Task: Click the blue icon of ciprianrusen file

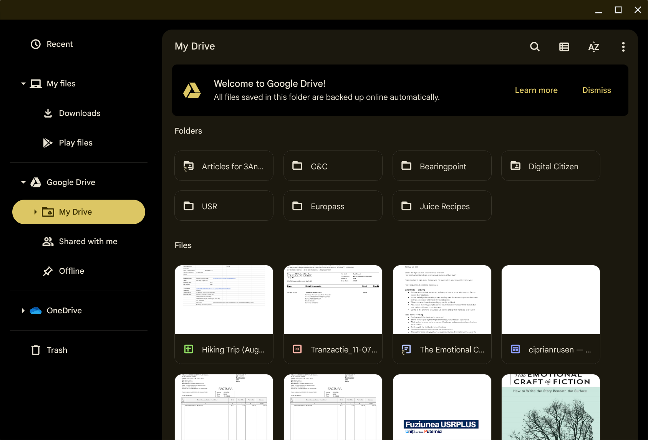Action: [515, 350]
